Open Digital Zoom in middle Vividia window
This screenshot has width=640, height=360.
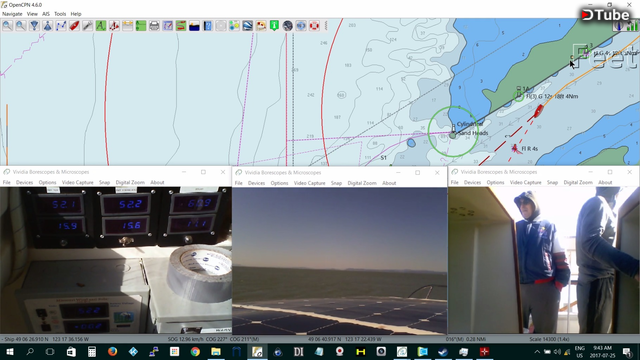[x=362, y=183]
